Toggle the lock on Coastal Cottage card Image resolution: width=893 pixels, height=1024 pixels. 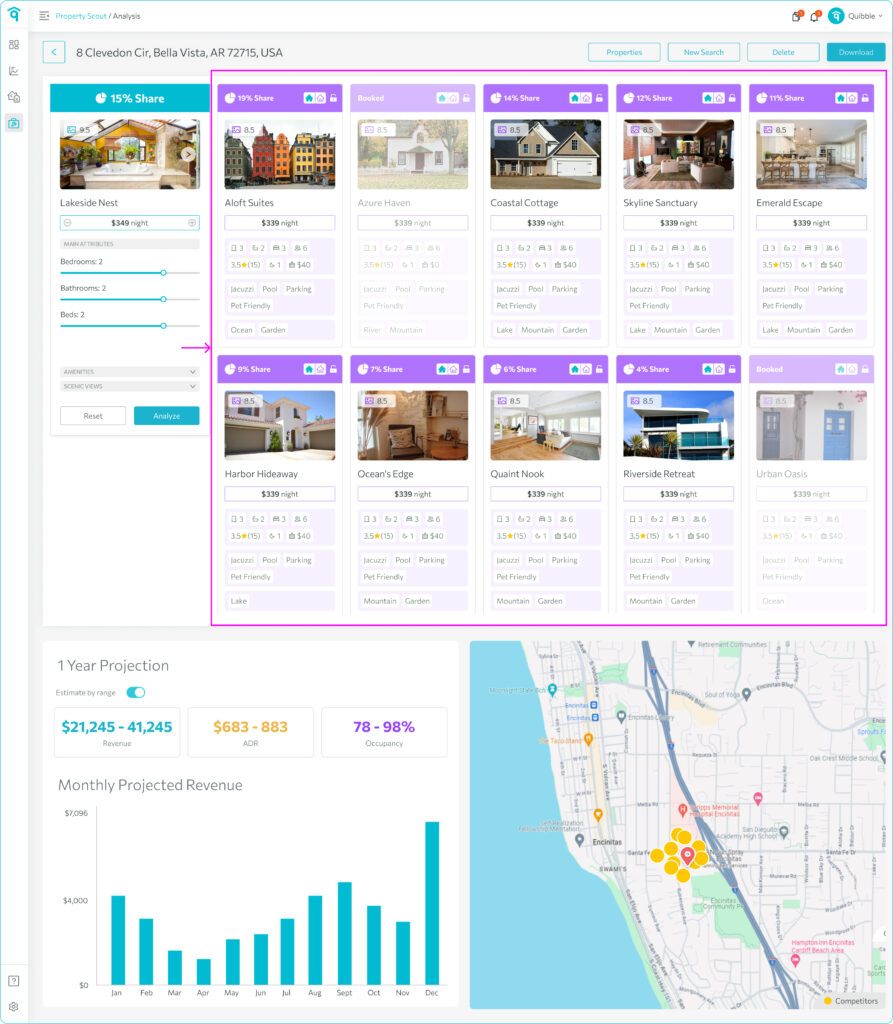click(599, 98)
